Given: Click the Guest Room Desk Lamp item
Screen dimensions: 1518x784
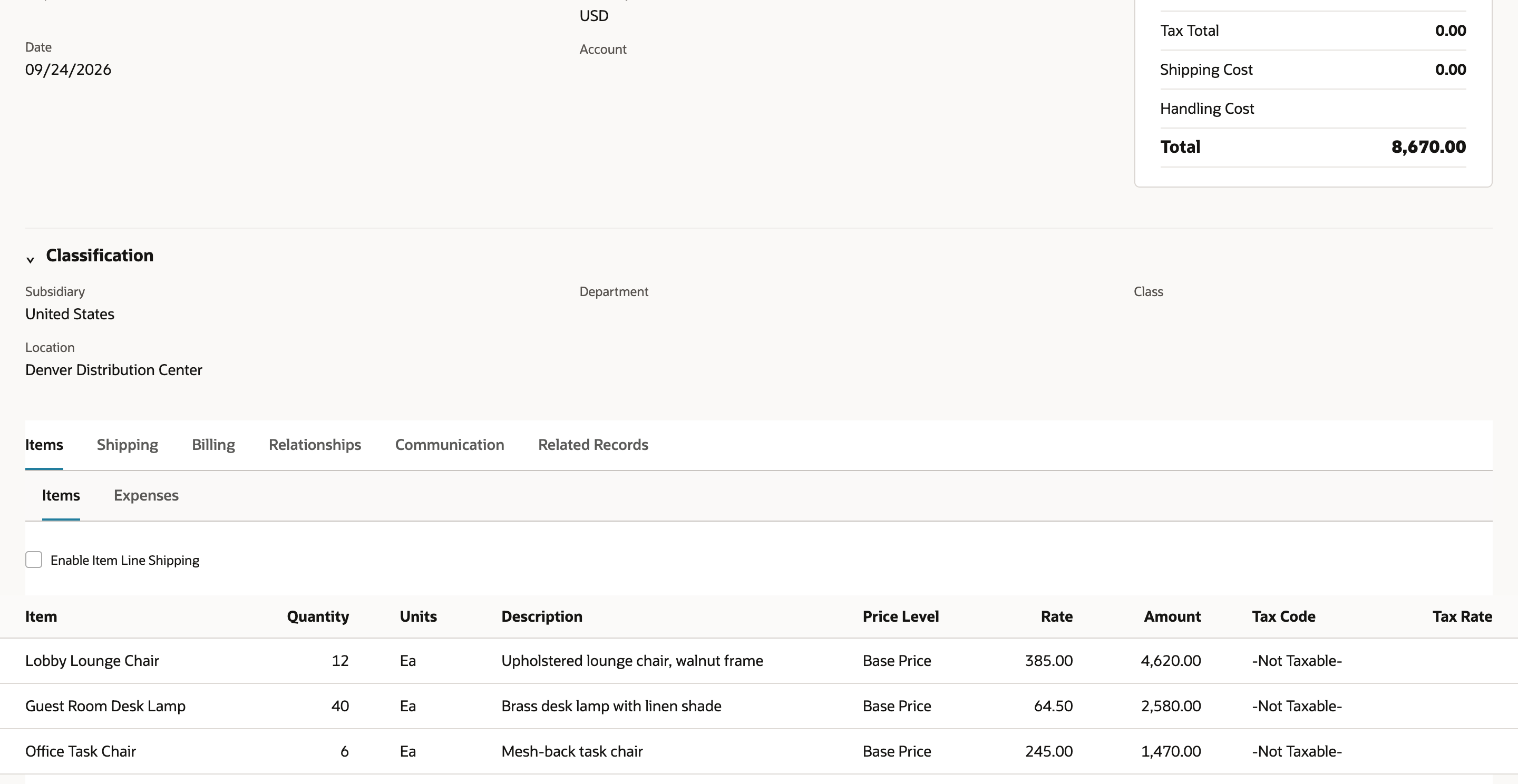Looking at the screenshot, I should [x=105, y=706].
